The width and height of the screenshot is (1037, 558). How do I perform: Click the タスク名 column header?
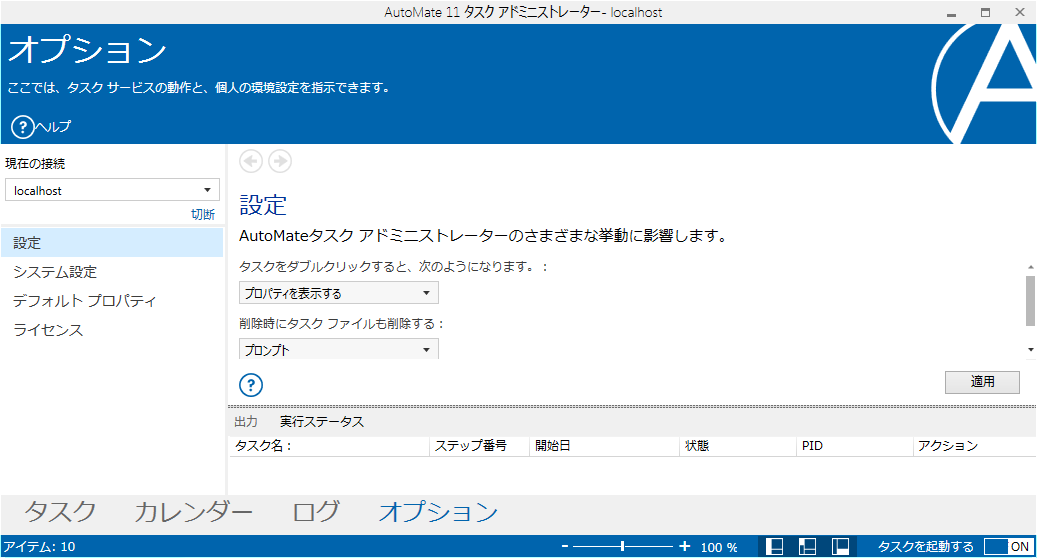(329, 446)
